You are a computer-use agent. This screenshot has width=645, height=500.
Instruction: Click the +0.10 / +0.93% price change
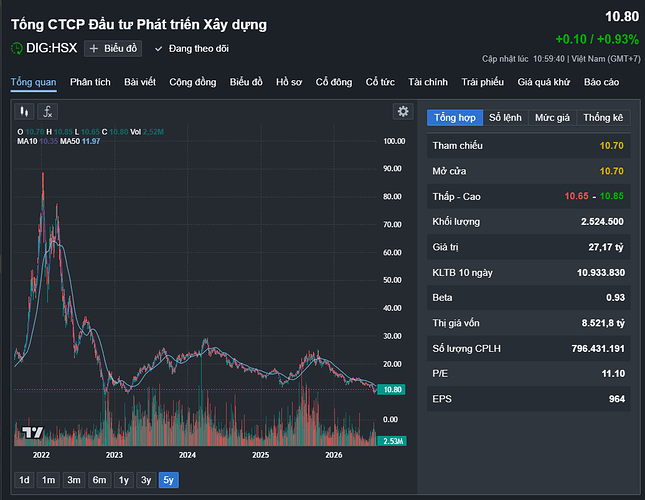pyautogui.click(x=597, y=39)
